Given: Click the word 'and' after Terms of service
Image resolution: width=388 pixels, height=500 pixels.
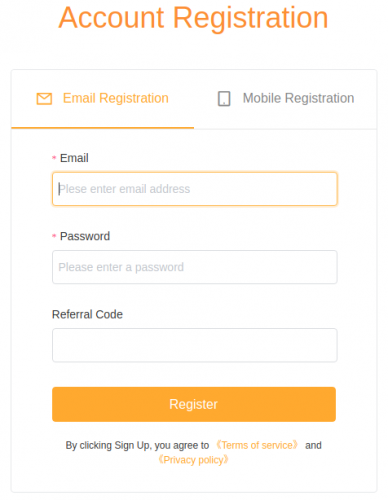Looking at the screenshot, I should click(313, 445).
